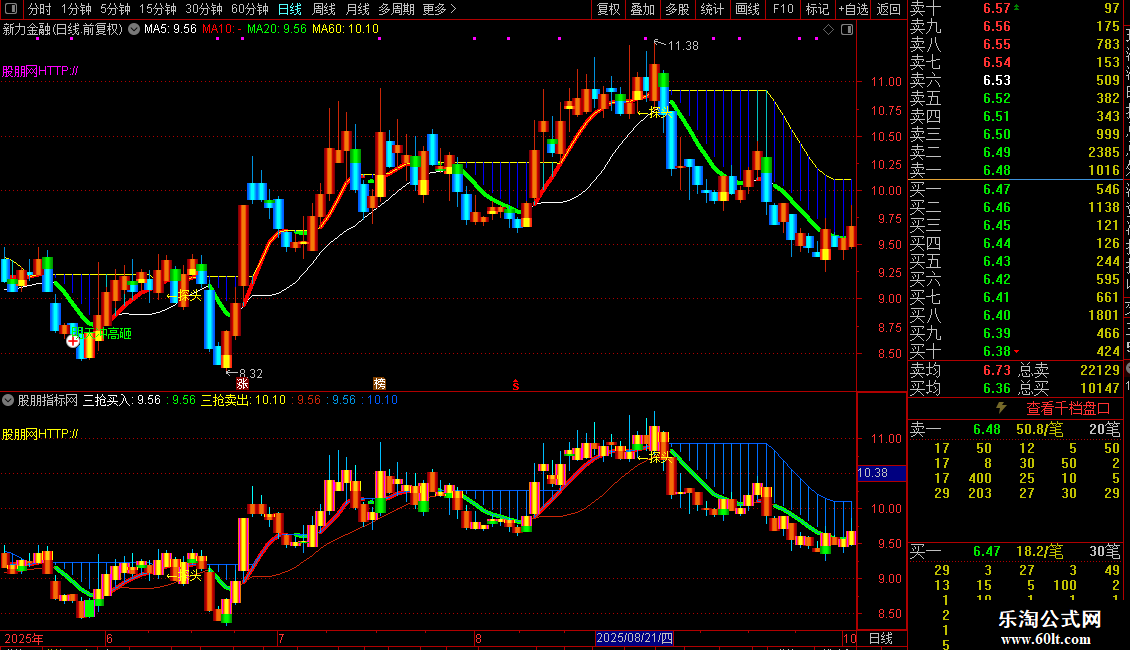Click the 8.32 low price label

point(250,374)
